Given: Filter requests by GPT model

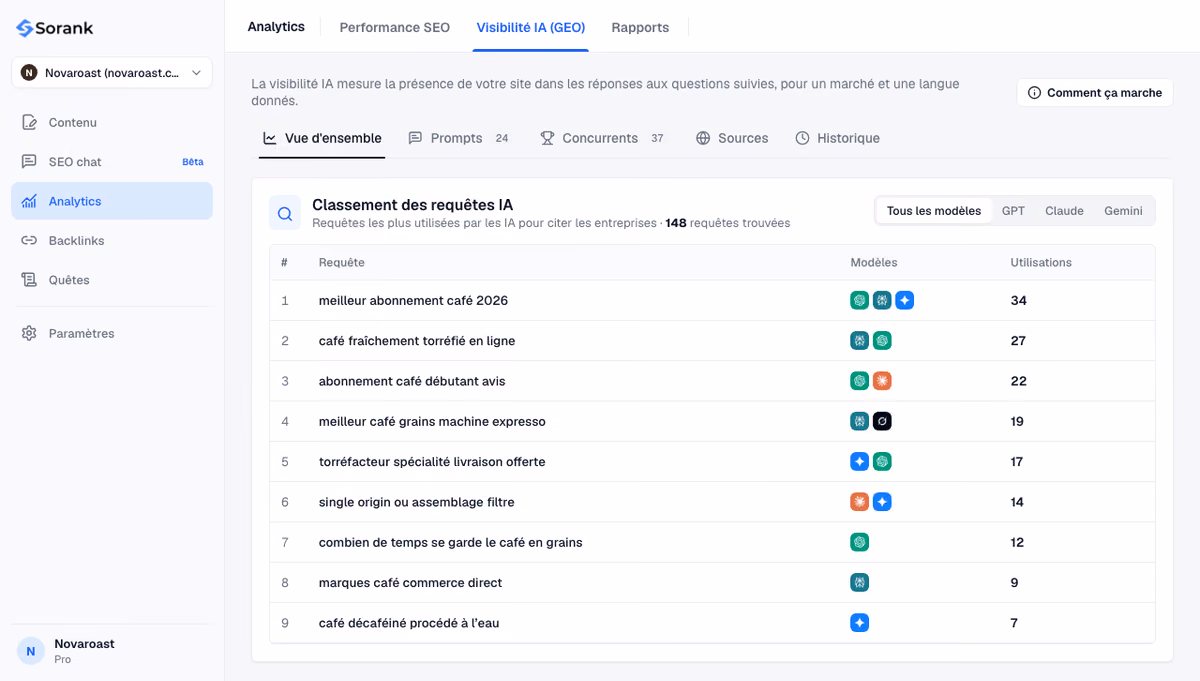Looking at the screenshot, I should coord(1013,211).
